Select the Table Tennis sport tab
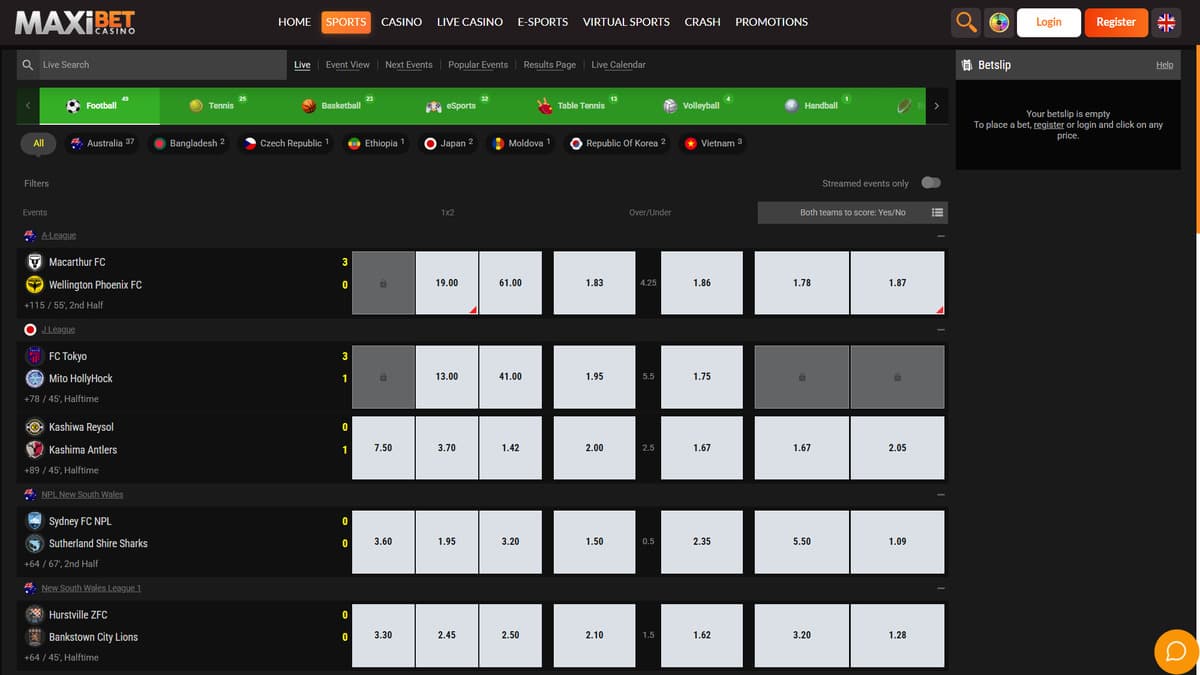 pyautogui.click(x=580, y=105)
